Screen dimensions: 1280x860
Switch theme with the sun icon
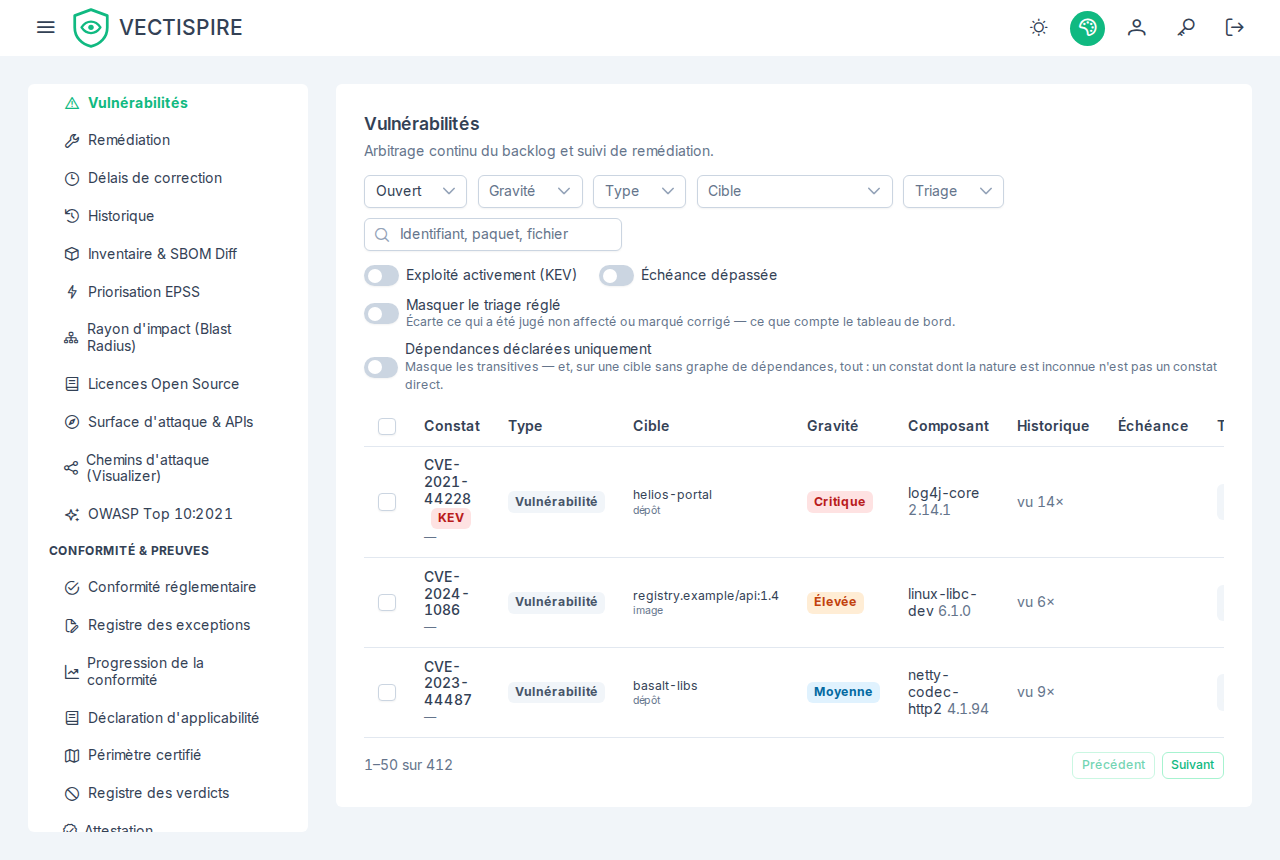click(x=1039, y=27)
